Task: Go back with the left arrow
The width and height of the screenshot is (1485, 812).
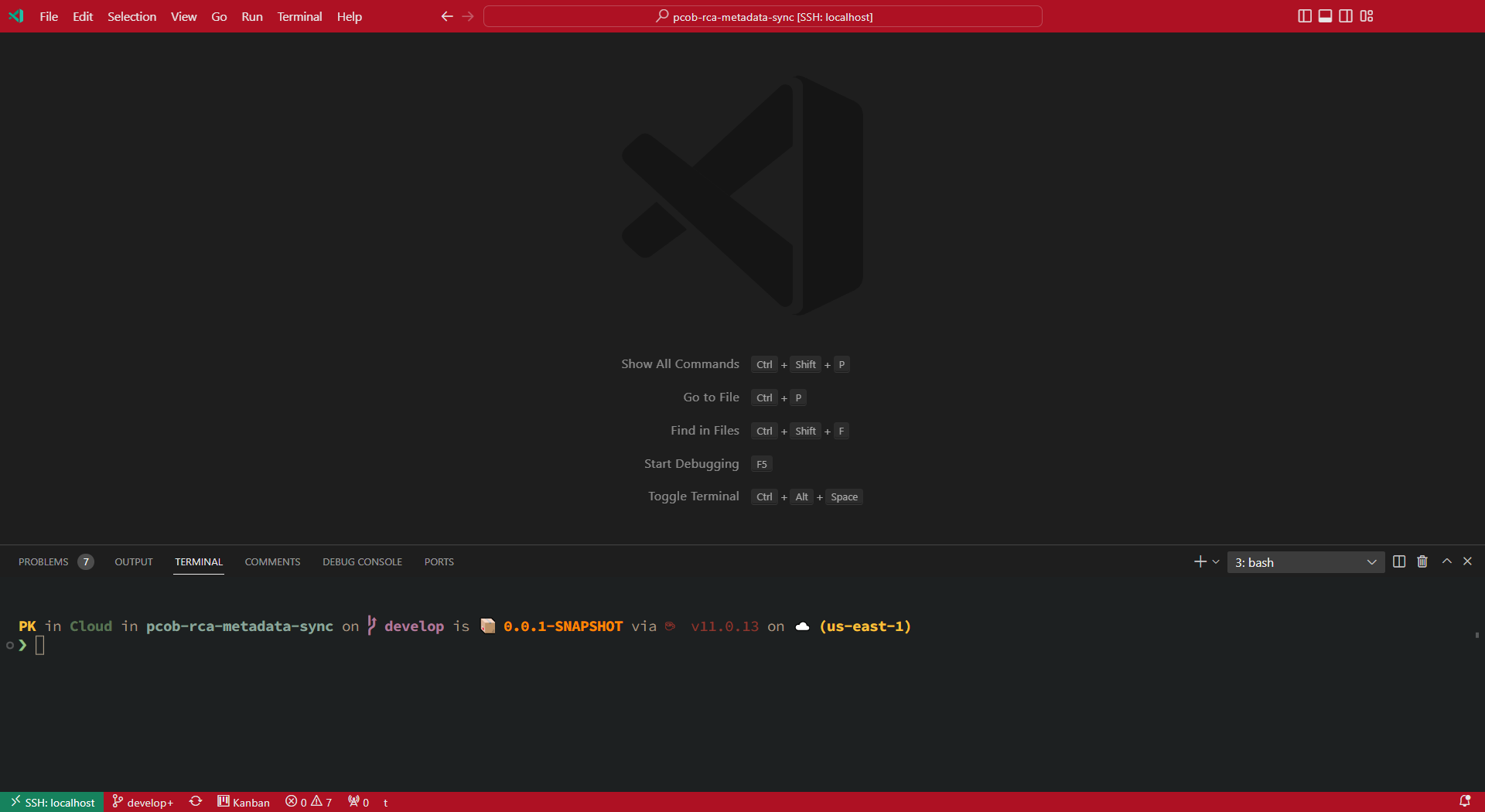Action: coord(447,16)
